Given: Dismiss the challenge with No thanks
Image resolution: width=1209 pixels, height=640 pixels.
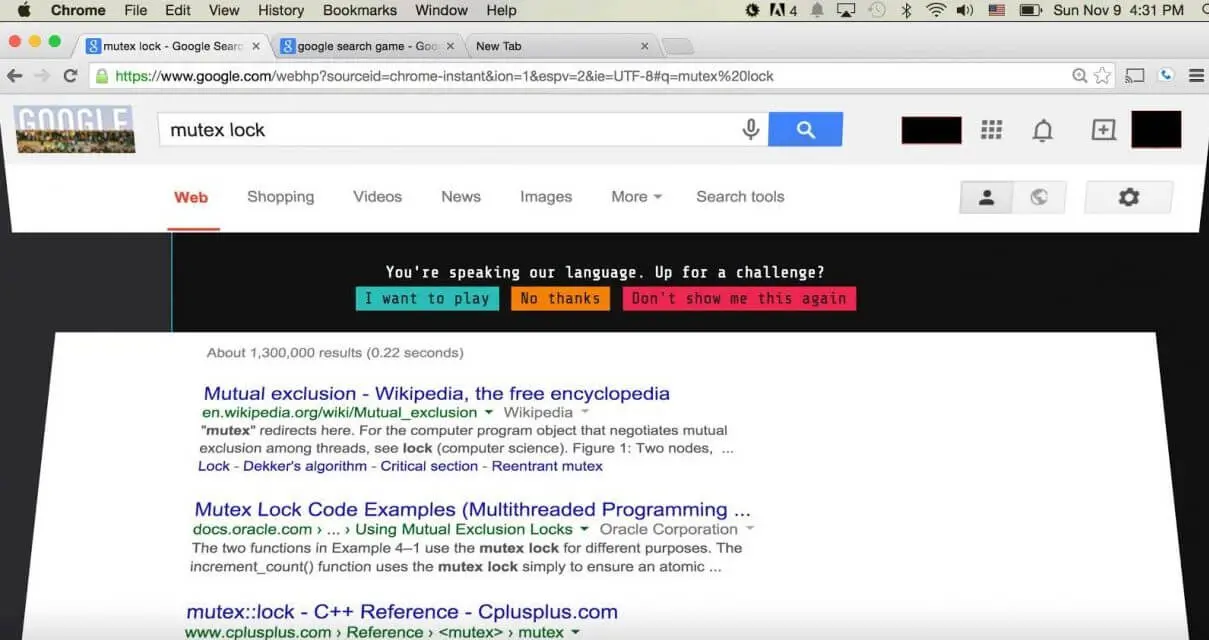Looking at the screenshot, I should [560, 298].
